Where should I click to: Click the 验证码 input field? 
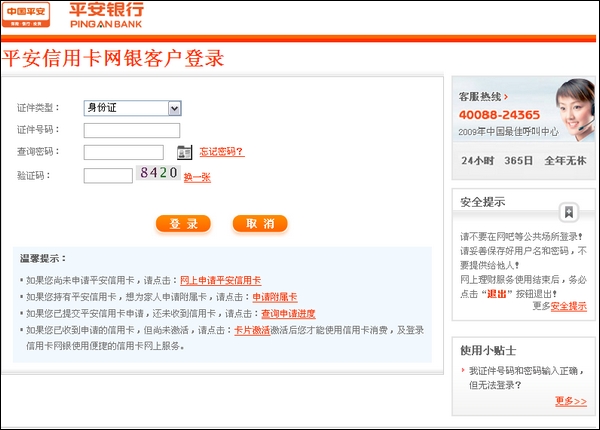pos(108,176)
